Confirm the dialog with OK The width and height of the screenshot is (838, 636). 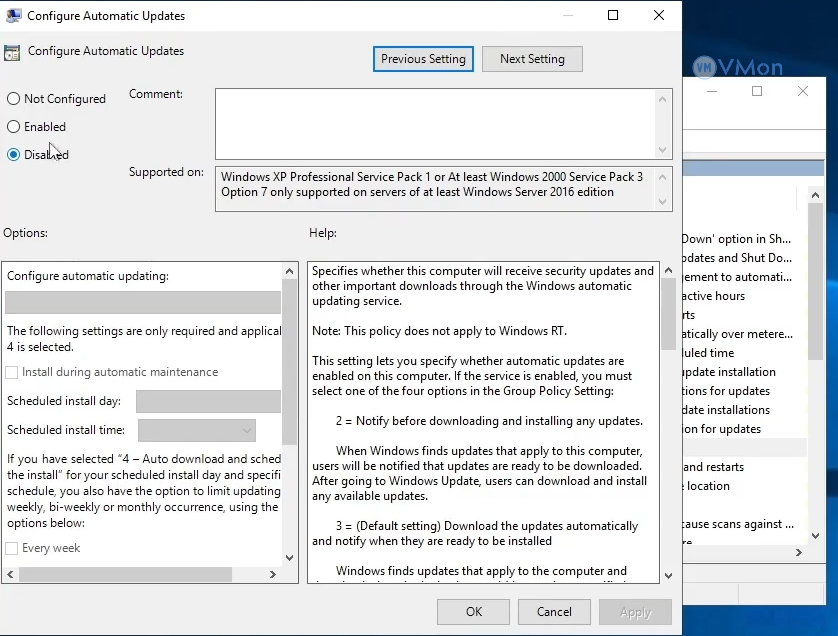(473, 611)
